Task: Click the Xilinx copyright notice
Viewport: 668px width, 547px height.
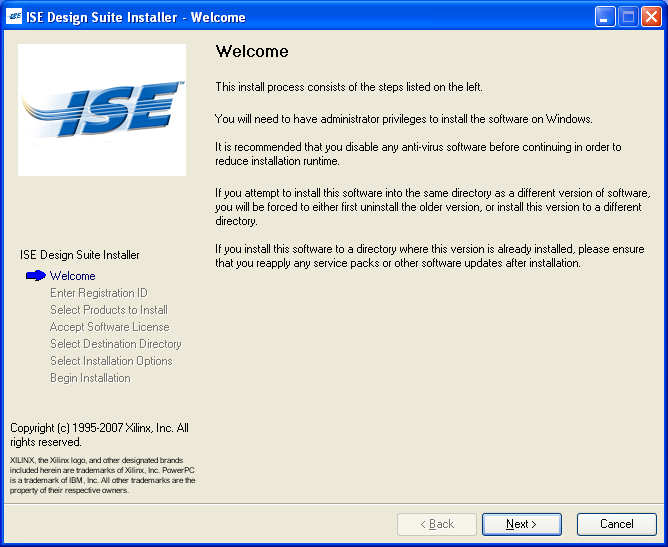Action: 99,434
